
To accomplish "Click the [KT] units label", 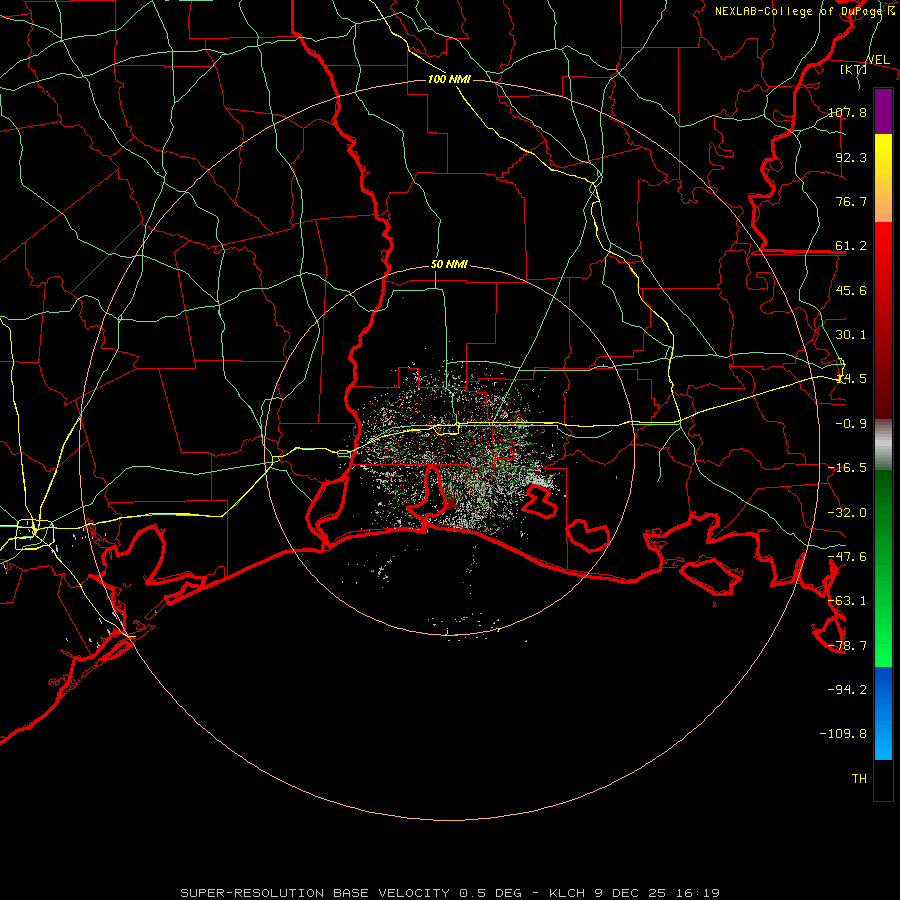I will click(x=854, y=69).
